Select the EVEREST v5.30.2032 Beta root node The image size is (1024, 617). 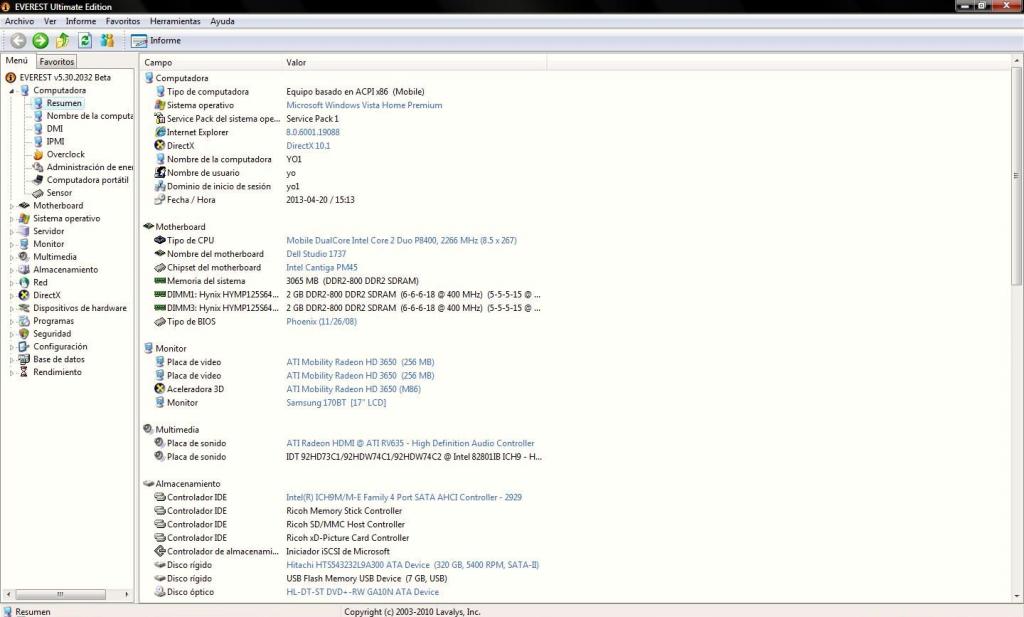click(x=65, y=77)
